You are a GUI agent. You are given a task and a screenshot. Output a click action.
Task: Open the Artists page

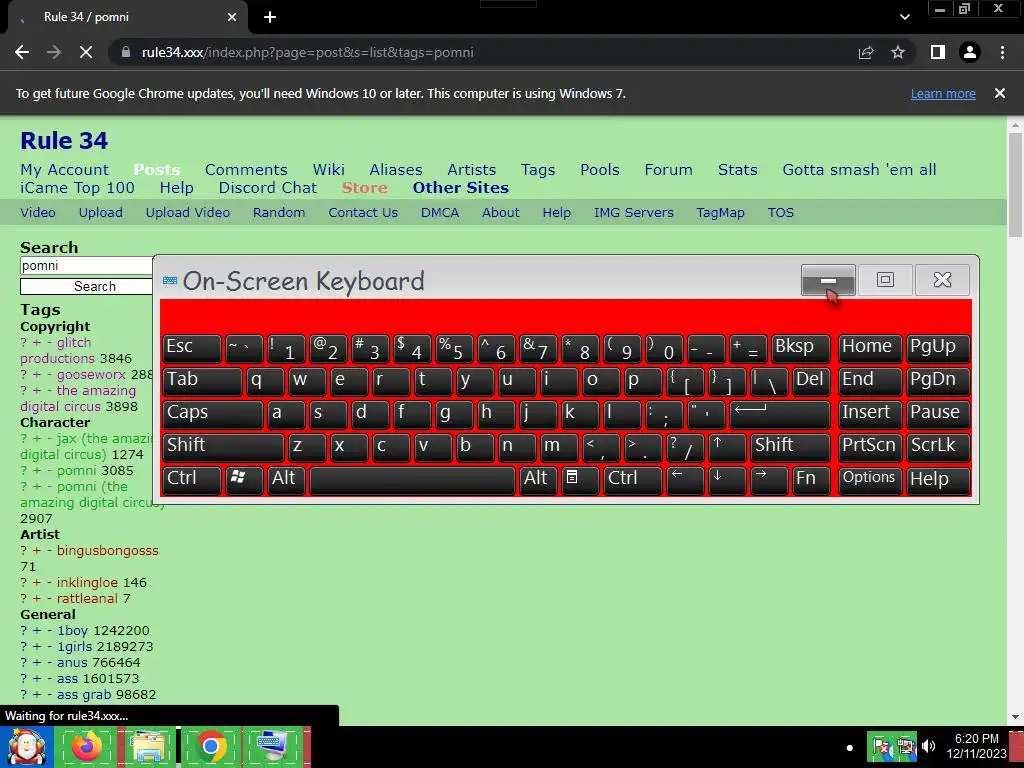[472, 170]
